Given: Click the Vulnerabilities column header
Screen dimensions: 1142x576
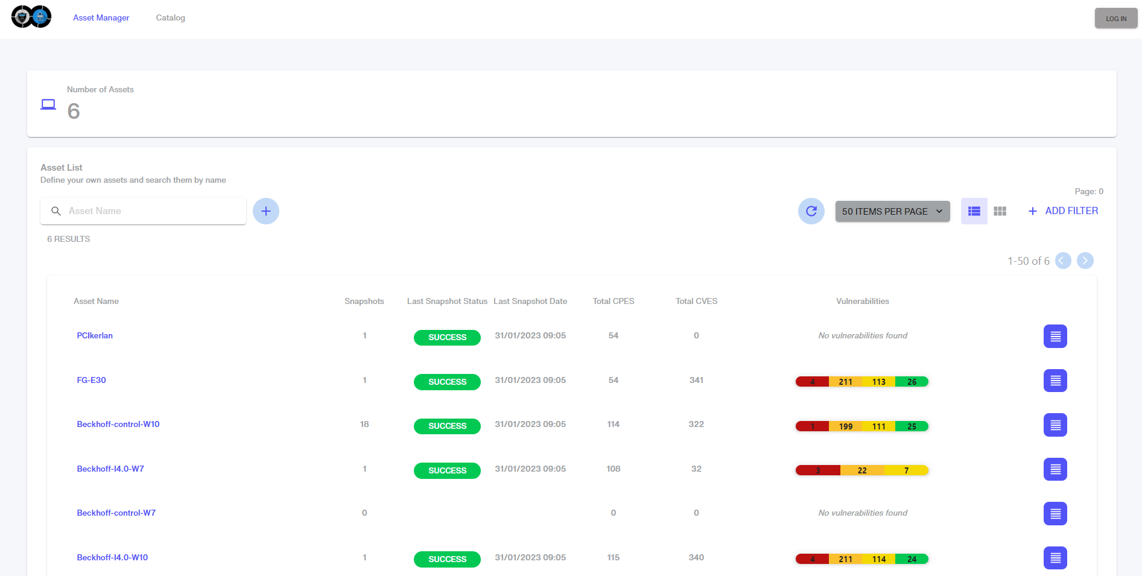Looking at the screenshot, I should 862,301.
